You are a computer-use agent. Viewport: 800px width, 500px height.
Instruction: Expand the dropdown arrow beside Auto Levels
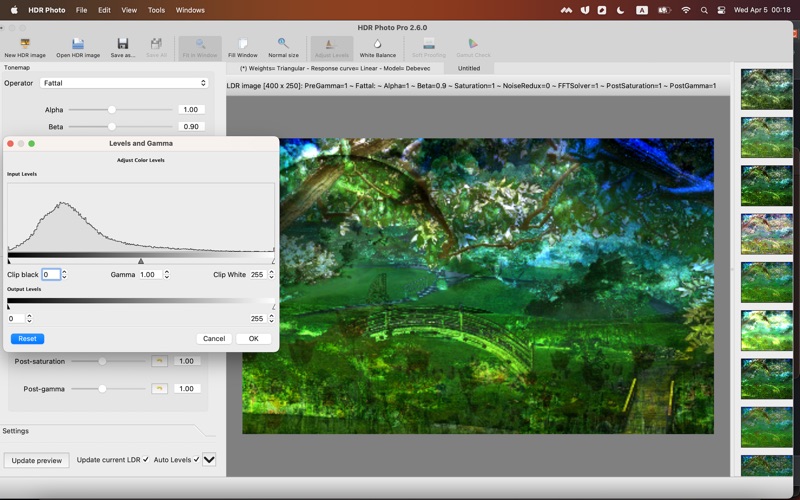209,460
